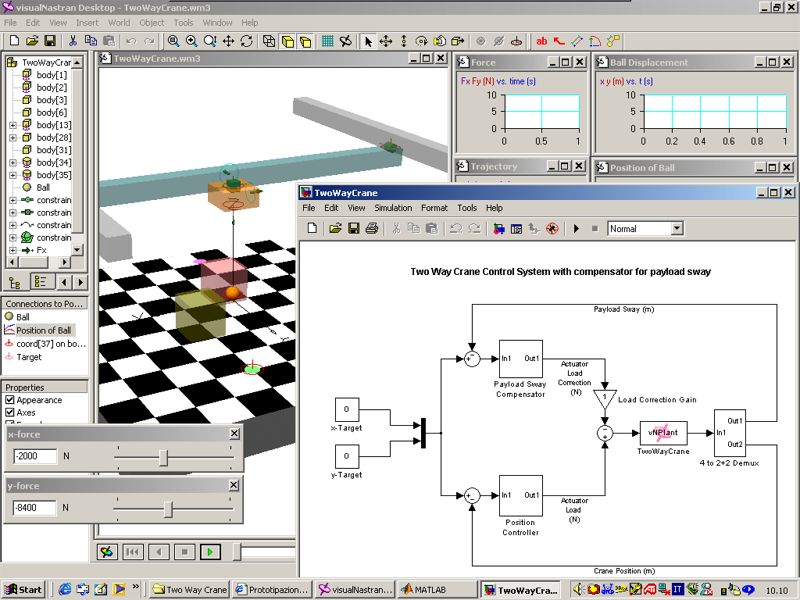Viewport: 800px width, 600px height.
Task: Choose the black arrow Select tool
Action: point(368,41)
